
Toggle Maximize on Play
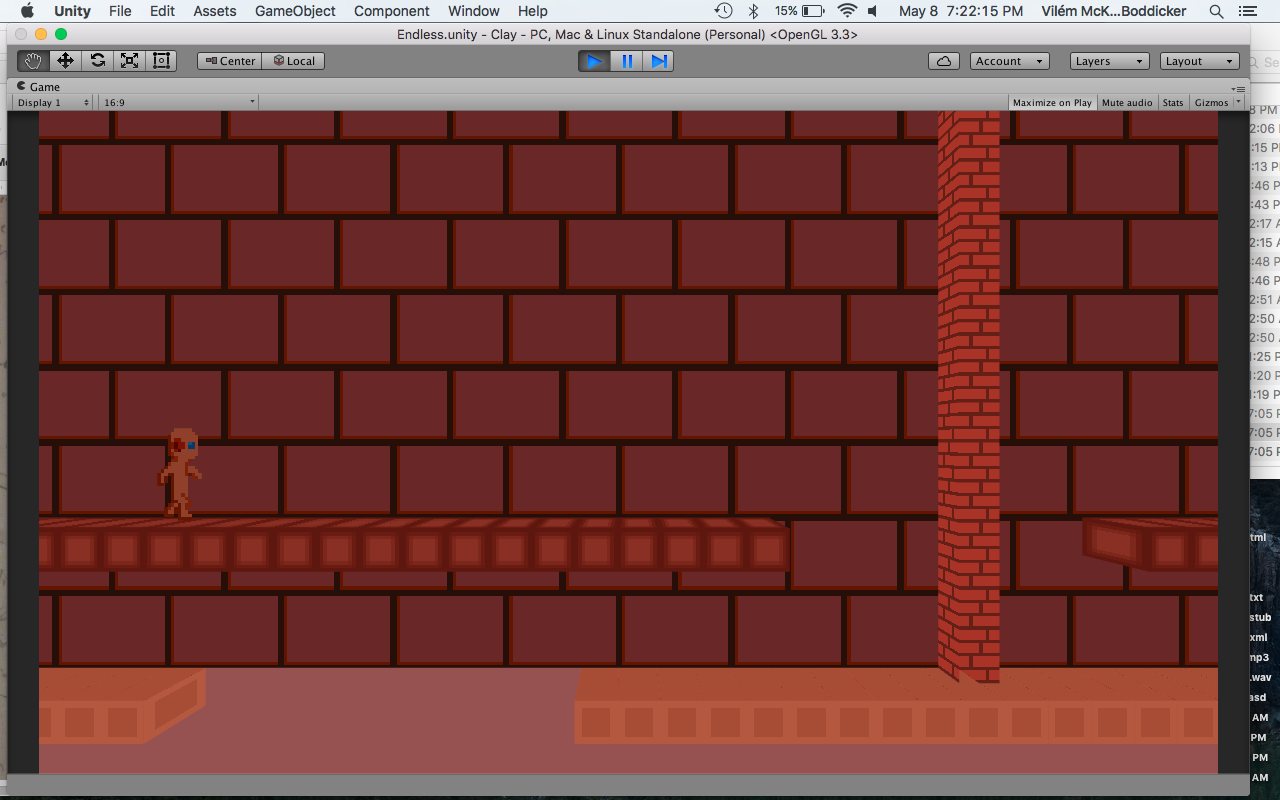[1052, 102]
